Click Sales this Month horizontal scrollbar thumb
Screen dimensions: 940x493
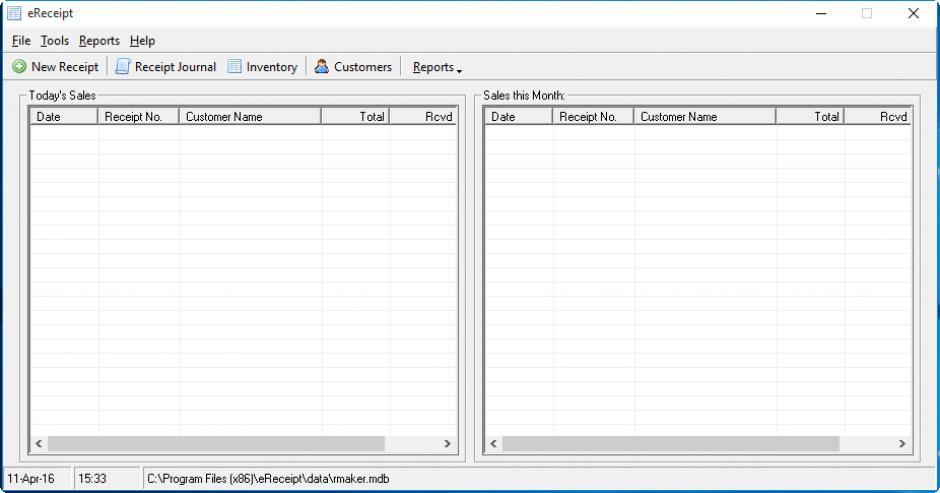click(x=671, y=444)
